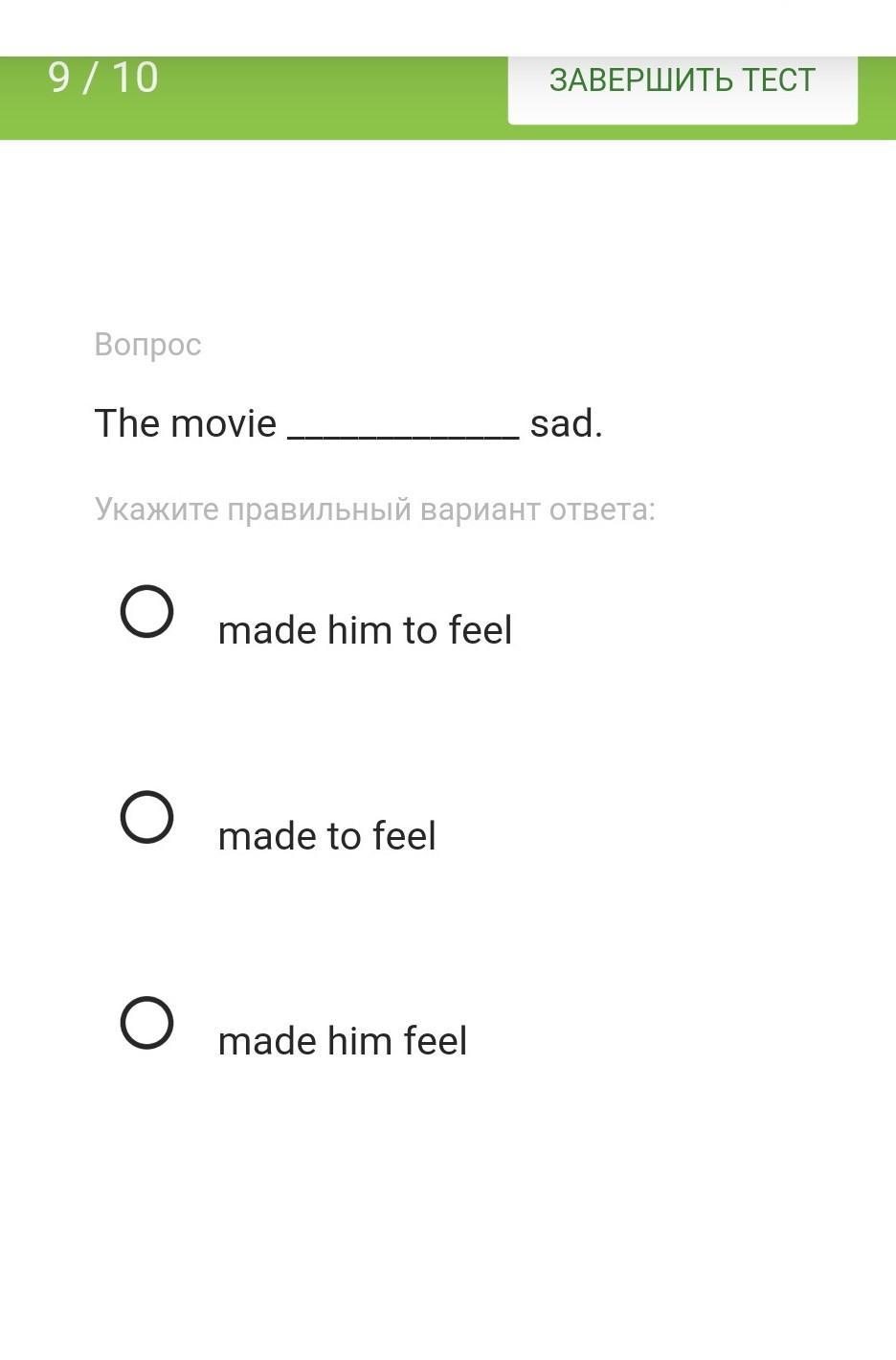This screenshot has height=1360, width=896.
Task: Click the "made him to feel" answer text
Action: coord(365,630)
